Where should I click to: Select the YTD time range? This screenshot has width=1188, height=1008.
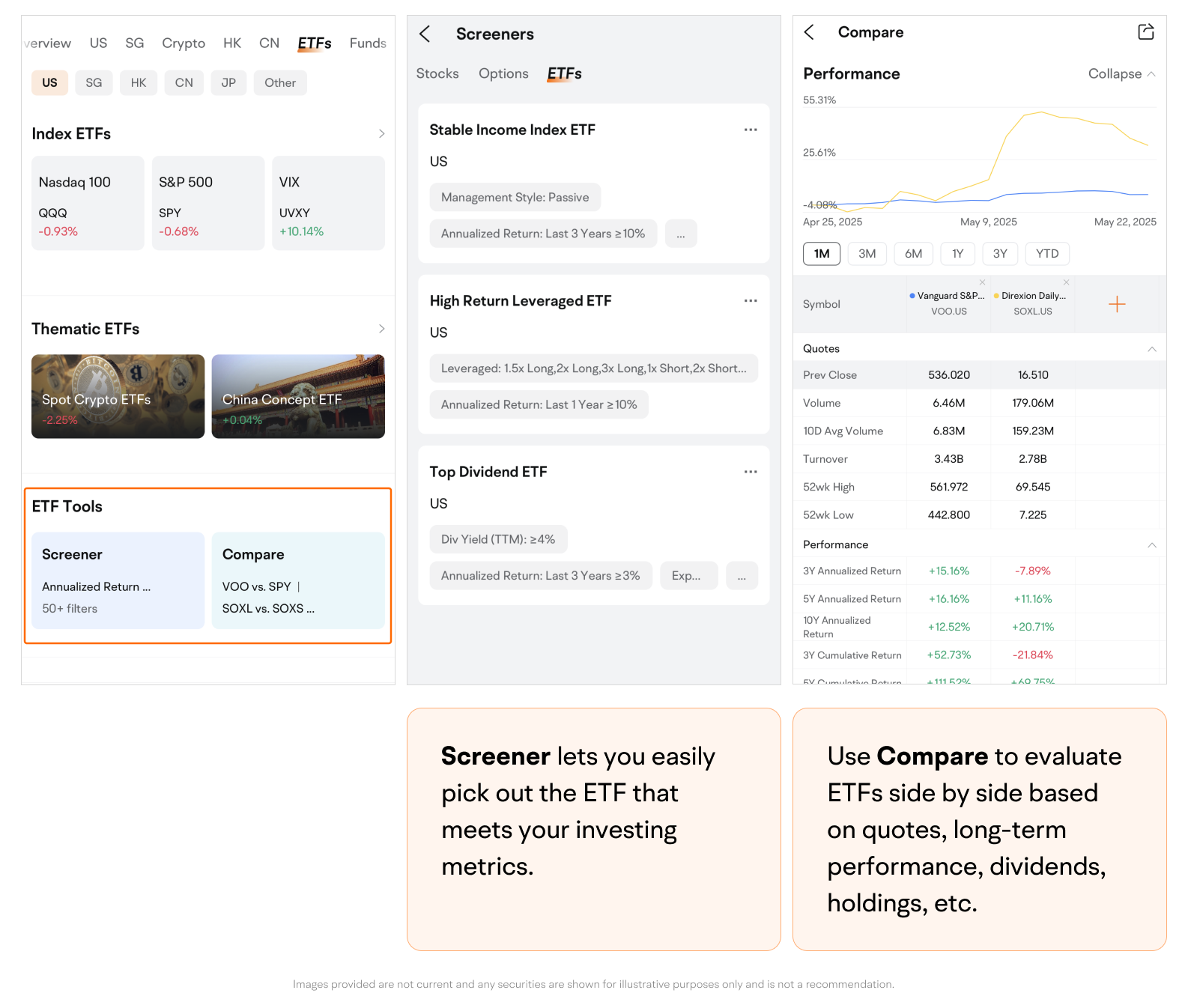point(1046,254)
